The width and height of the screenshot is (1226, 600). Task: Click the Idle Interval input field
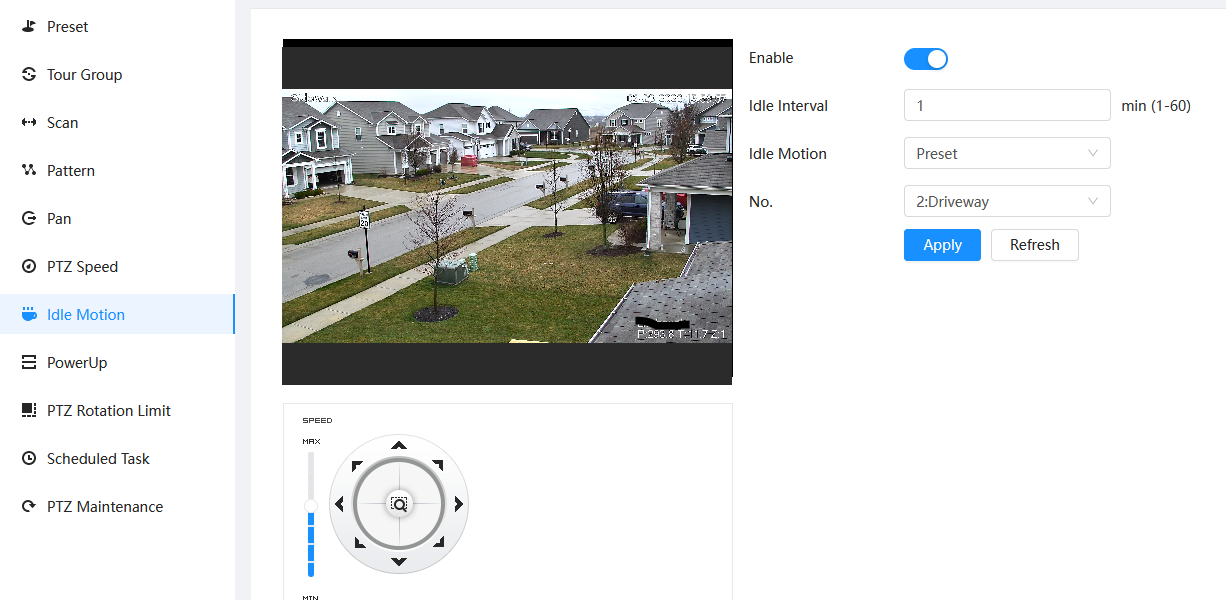pos(1006,106)
